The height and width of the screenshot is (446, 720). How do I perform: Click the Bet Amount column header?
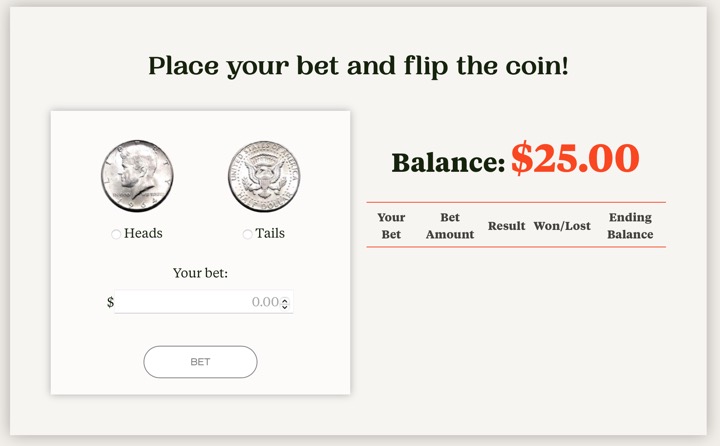click(450, 226)
